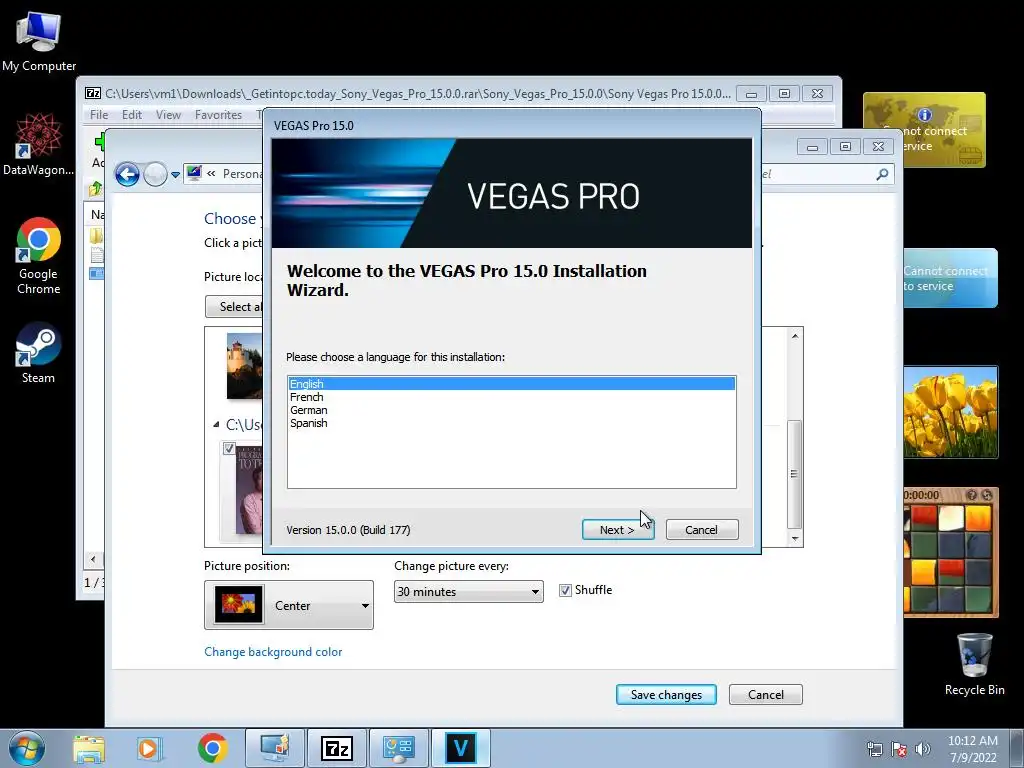This screenshot has width=1024, height=768.
Task: Open Steam desktop shortcut
Action: [39, 353]
